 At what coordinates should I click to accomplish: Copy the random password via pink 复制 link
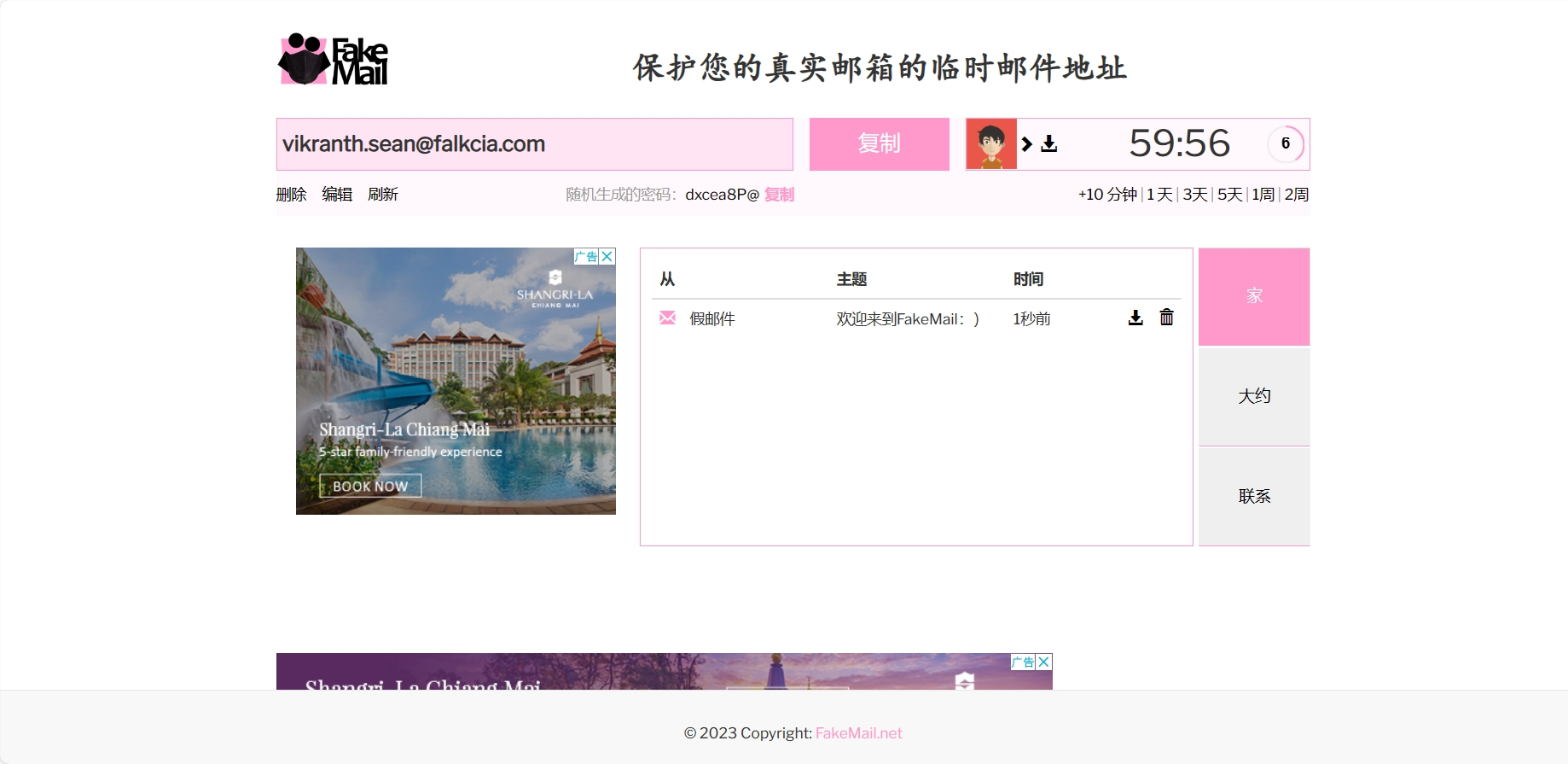click(x=779, y=195)
